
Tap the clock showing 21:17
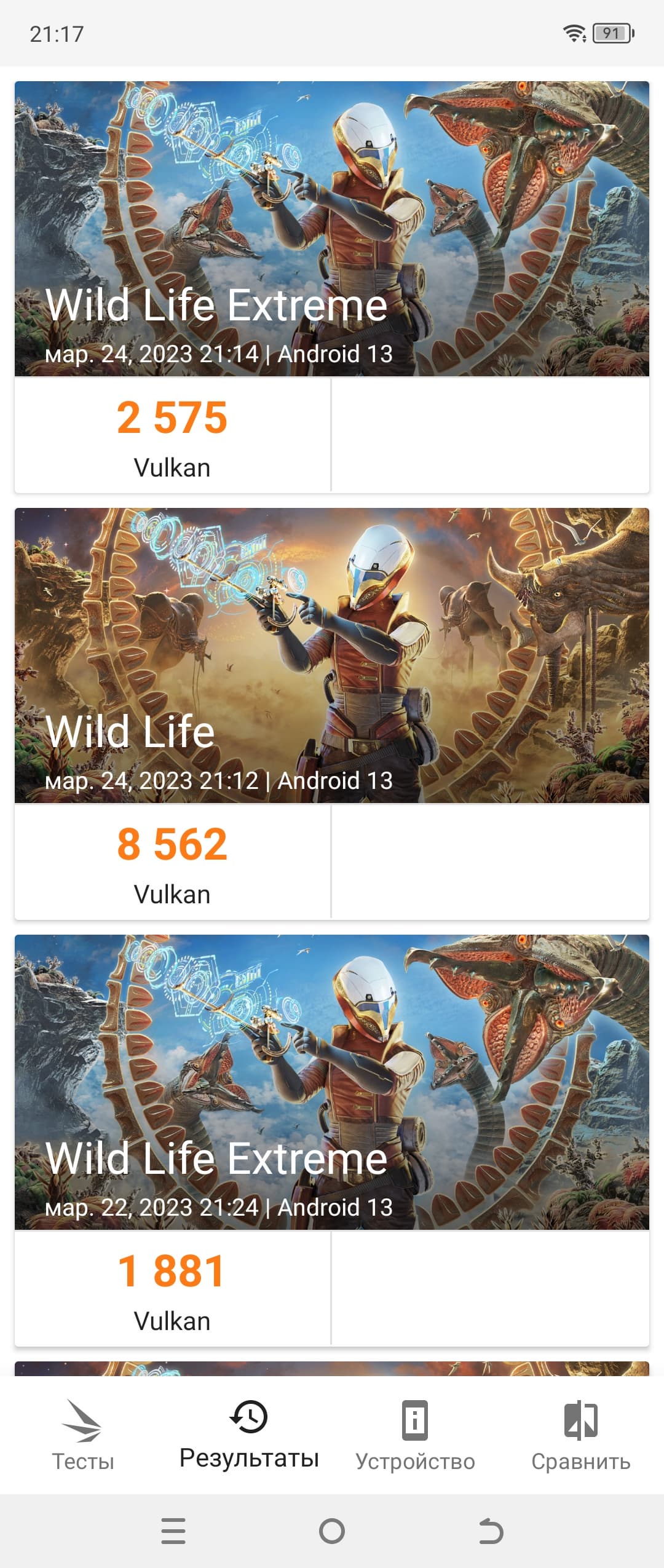57,34
